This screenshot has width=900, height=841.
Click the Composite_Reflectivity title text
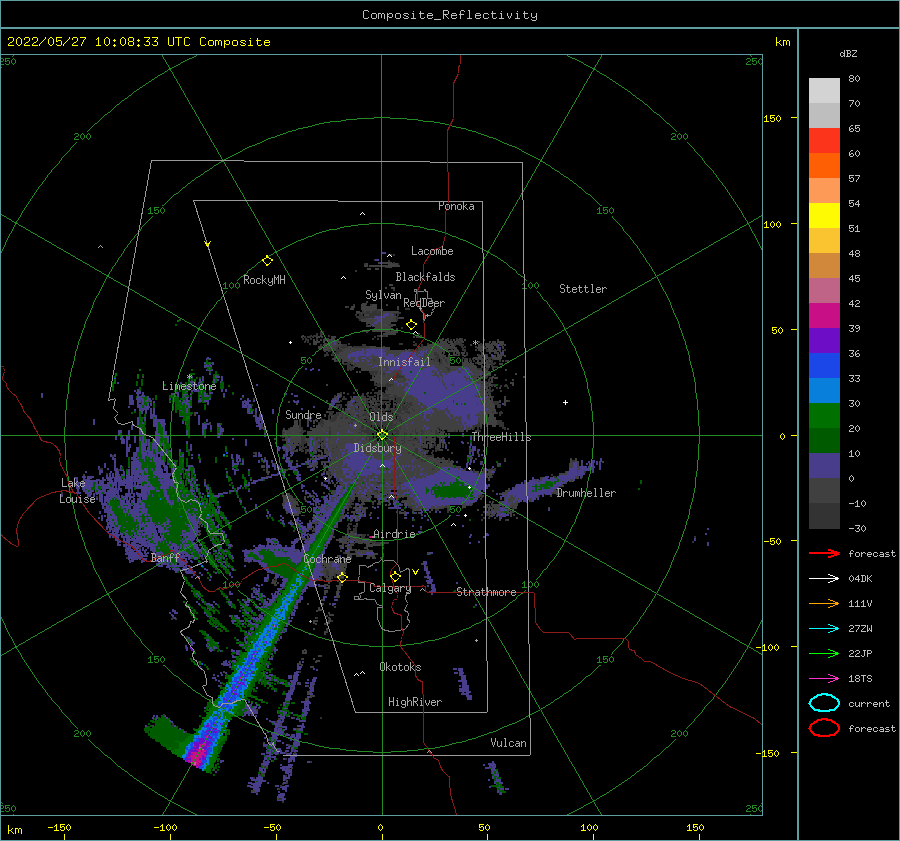tap(450, 15)
